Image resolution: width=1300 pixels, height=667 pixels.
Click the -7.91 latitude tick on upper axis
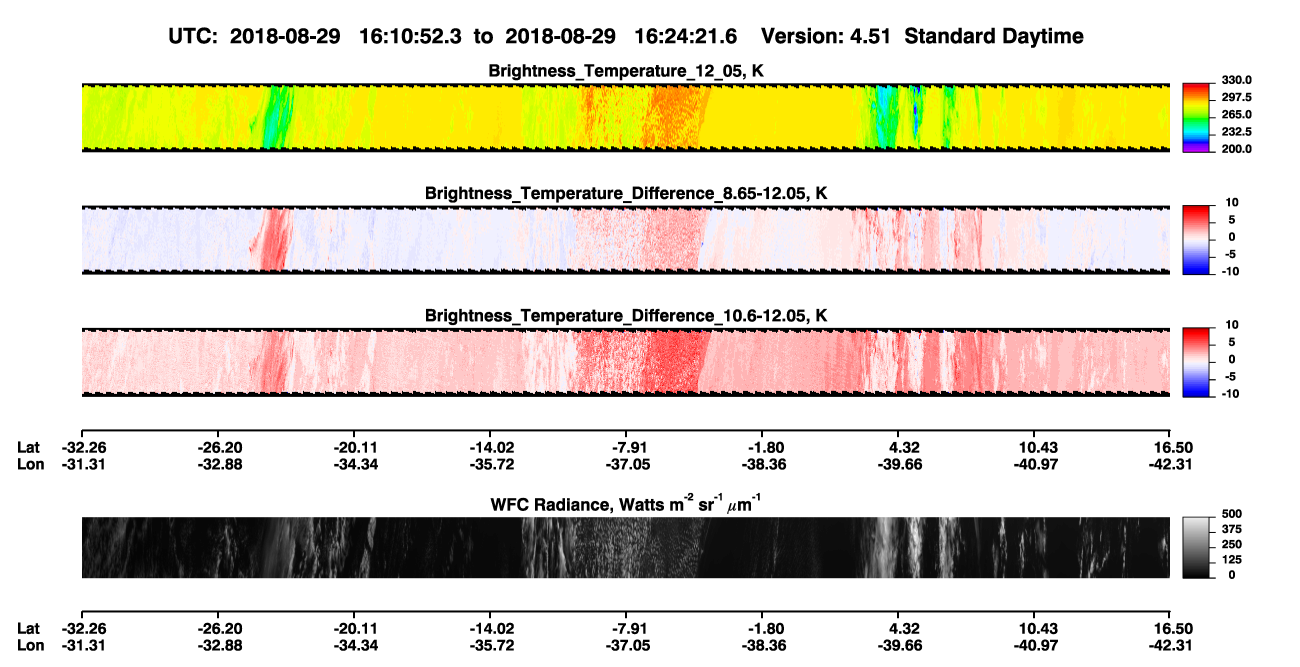point(630,448)
